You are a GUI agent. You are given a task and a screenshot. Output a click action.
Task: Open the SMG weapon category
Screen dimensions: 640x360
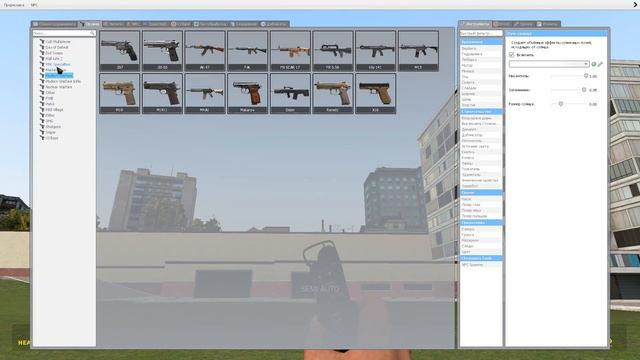49,121
